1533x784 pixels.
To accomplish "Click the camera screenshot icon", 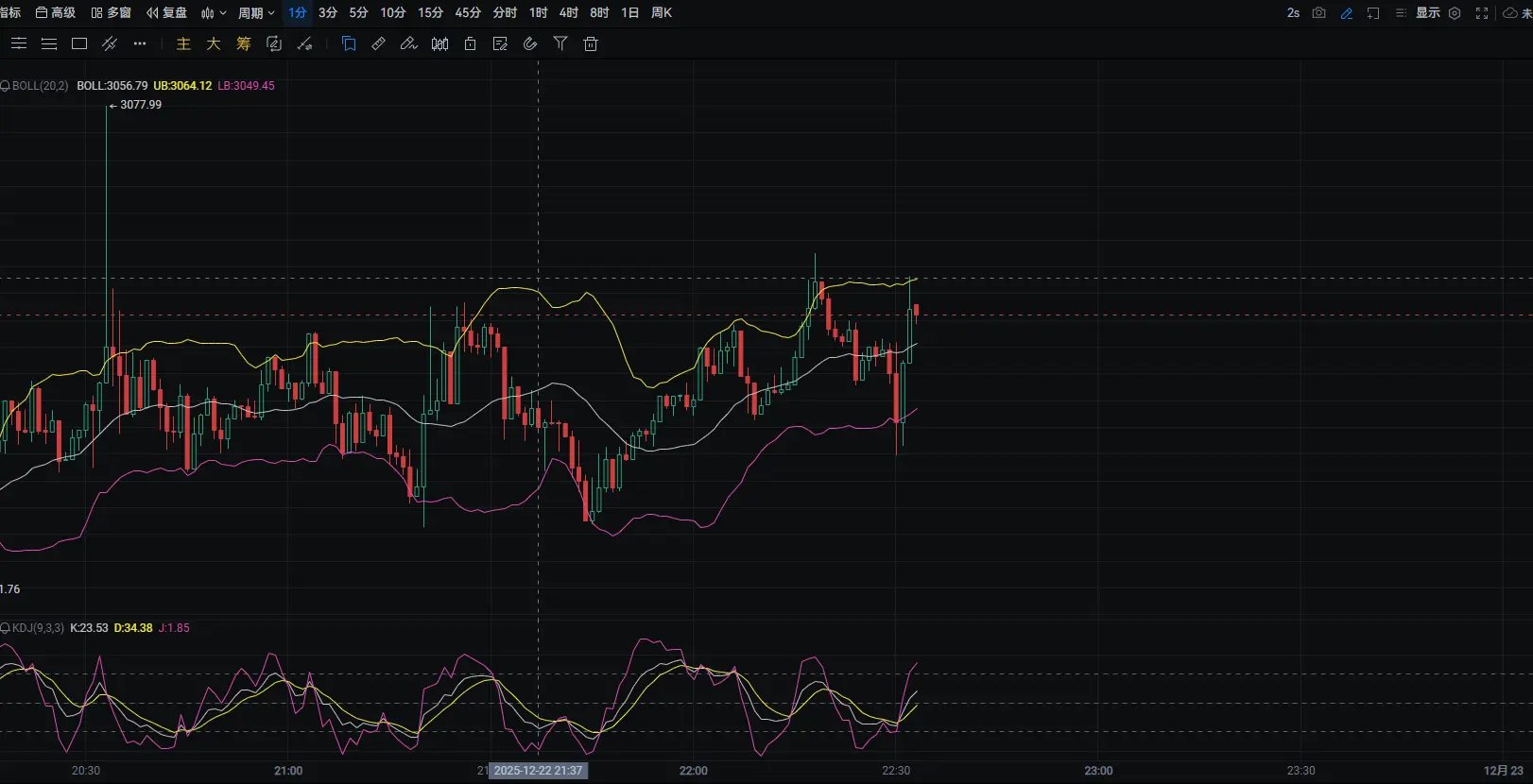I will tap(1319, 13).
